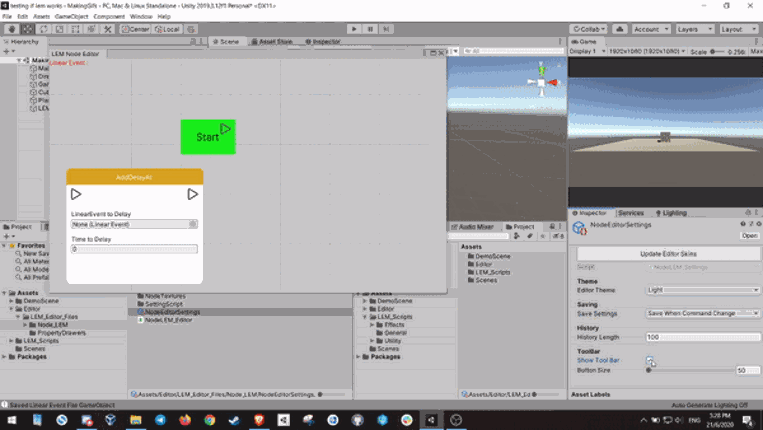Image resolution: width=763 pixels, height=430 pixels.
Task: Open the cloud services icon
Action: [619, 29]
